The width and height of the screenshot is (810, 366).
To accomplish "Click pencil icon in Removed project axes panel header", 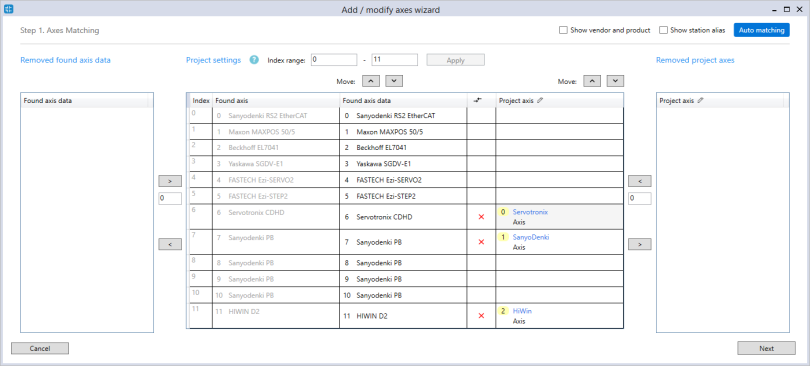I will tap(700, 101).
